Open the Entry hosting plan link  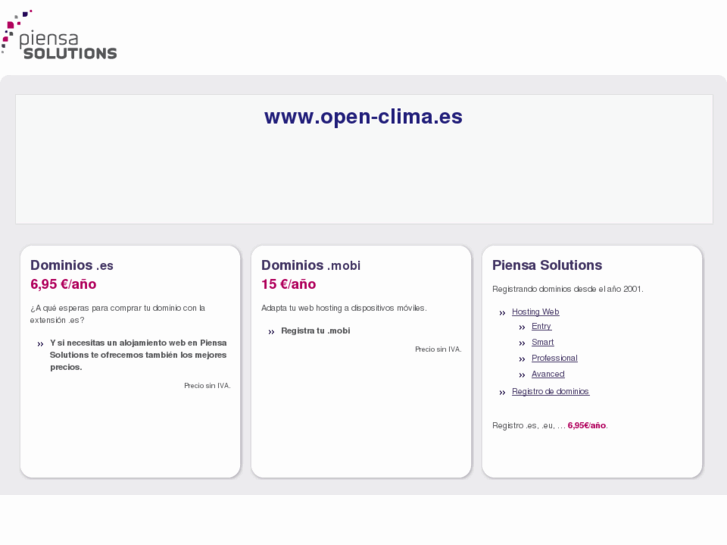click(541, 327)
